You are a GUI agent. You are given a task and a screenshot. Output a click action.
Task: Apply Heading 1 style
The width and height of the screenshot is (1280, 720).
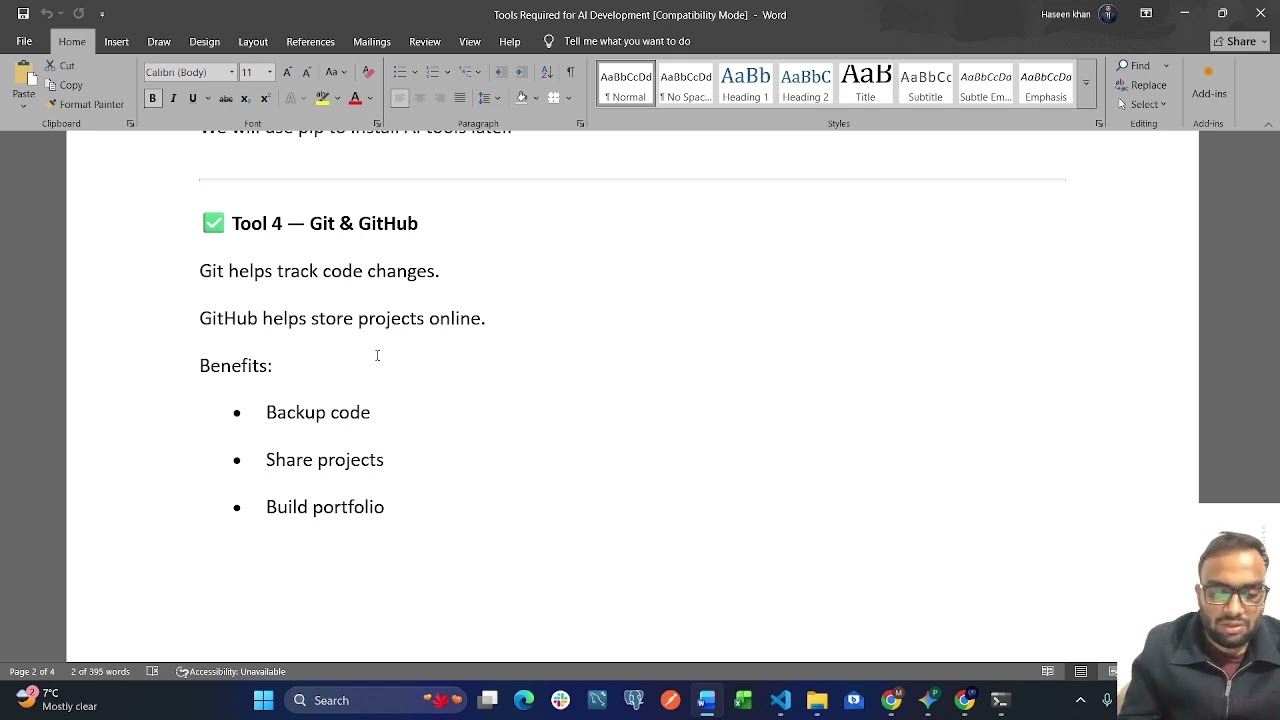745,84
